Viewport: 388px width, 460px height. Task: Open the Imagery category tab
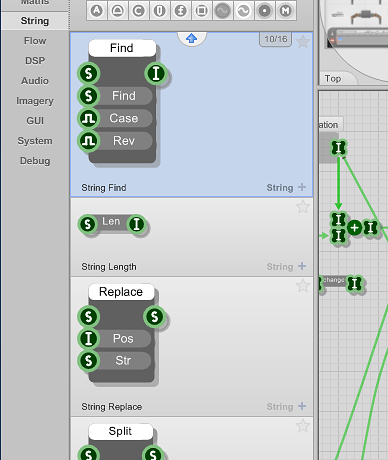coord(35,101)
